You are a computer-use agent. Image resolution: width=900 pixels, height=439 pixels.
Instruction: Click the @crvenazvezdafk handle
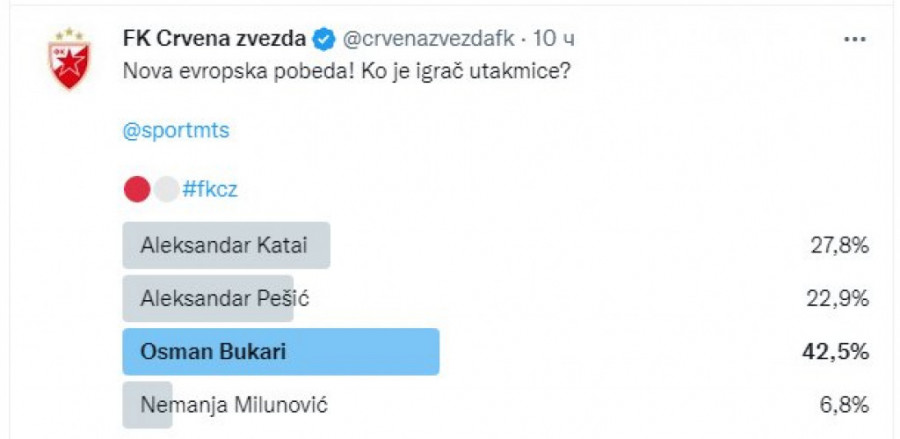429,39
